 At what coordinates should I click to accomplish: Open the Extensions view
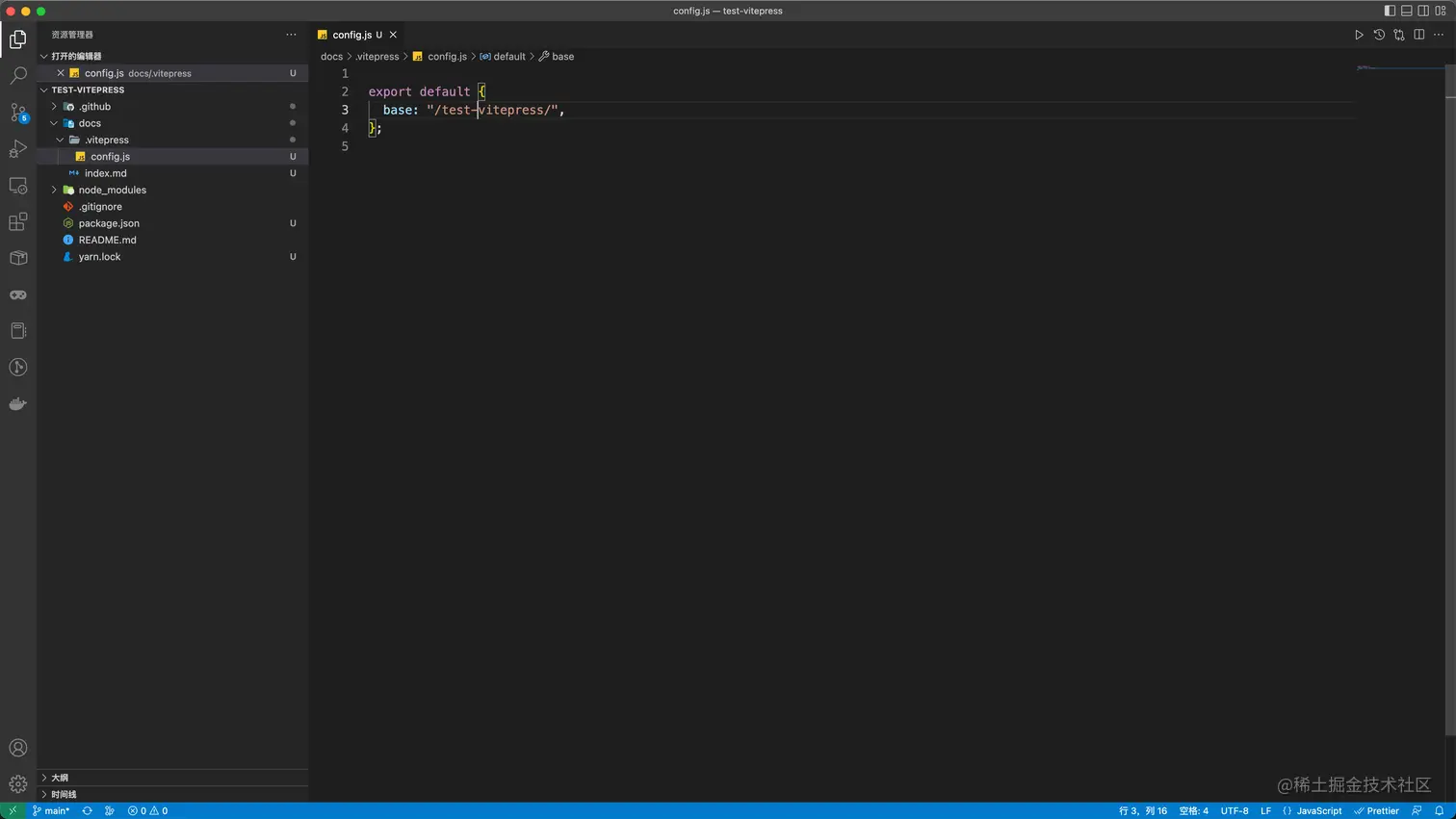[17, 221]
